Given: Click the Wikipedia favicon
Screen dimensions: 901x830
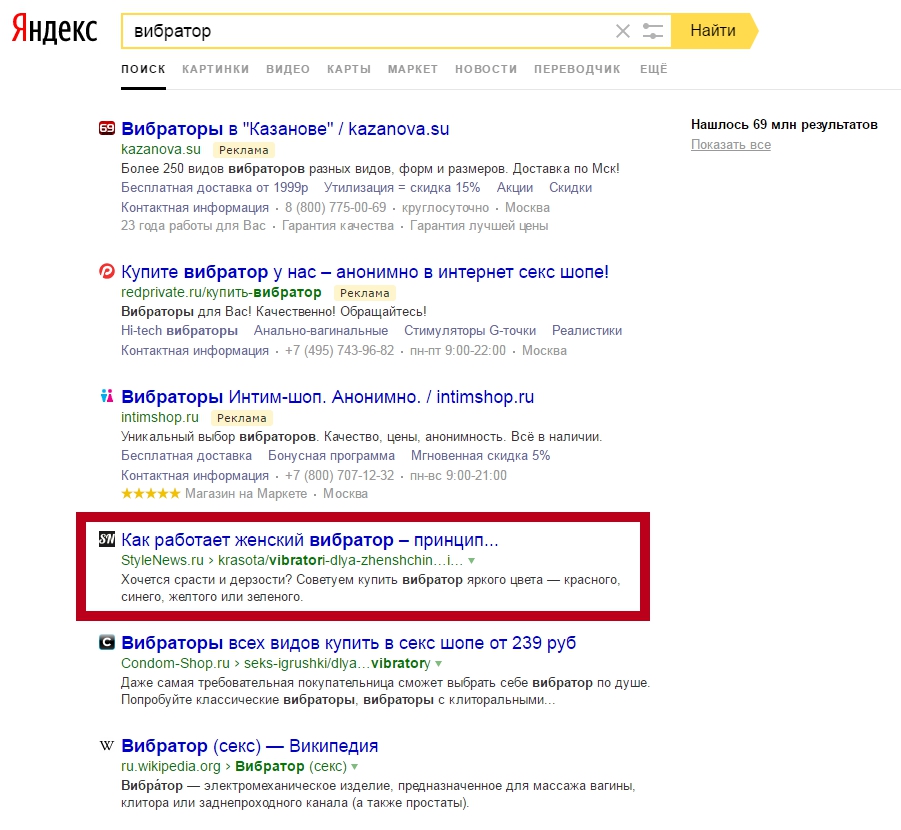Looking at the screenshot, I should (107, 746).
